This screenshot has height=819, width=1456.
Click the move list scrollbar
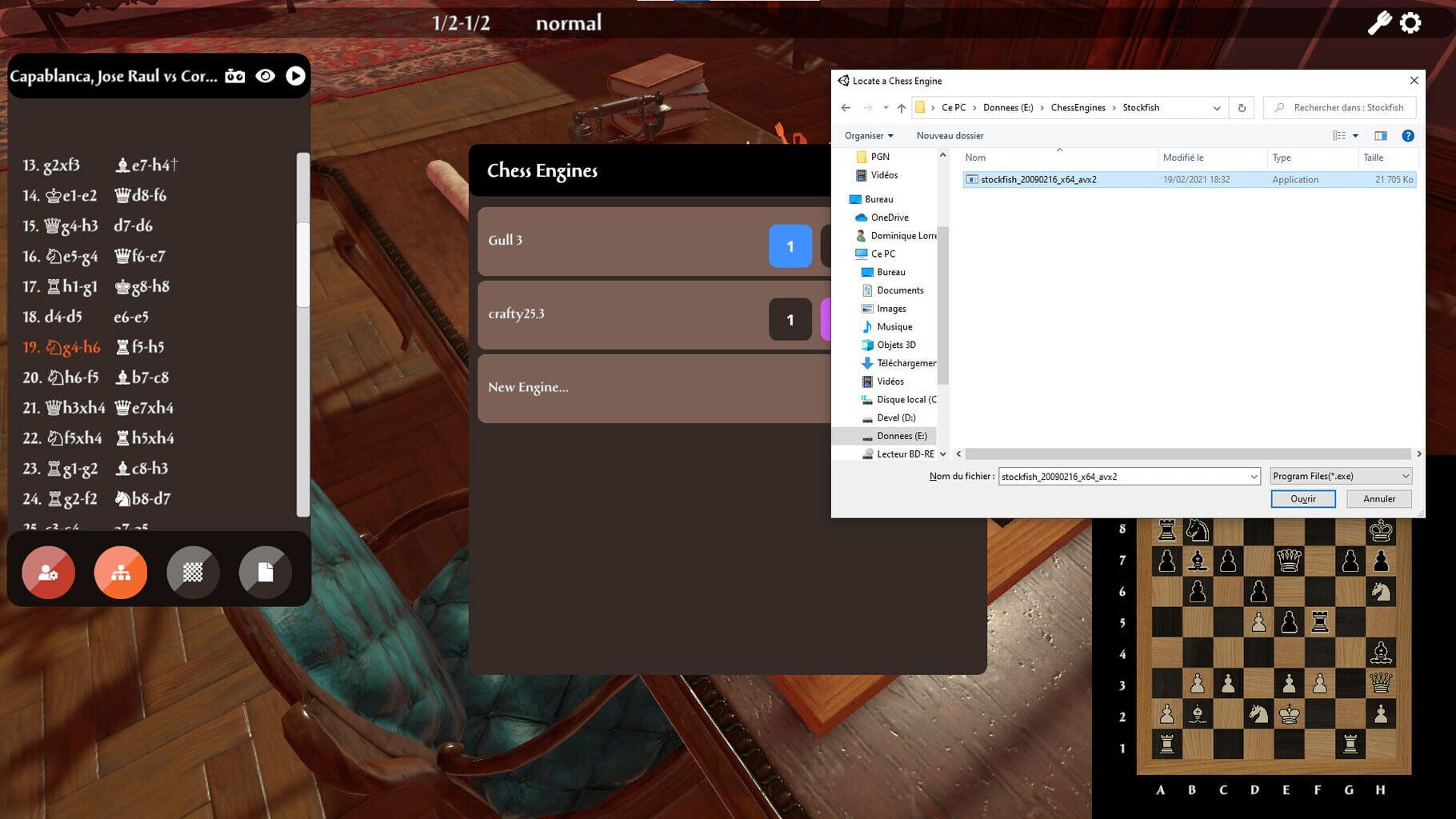pyautogui.click(x=302, y=264)
